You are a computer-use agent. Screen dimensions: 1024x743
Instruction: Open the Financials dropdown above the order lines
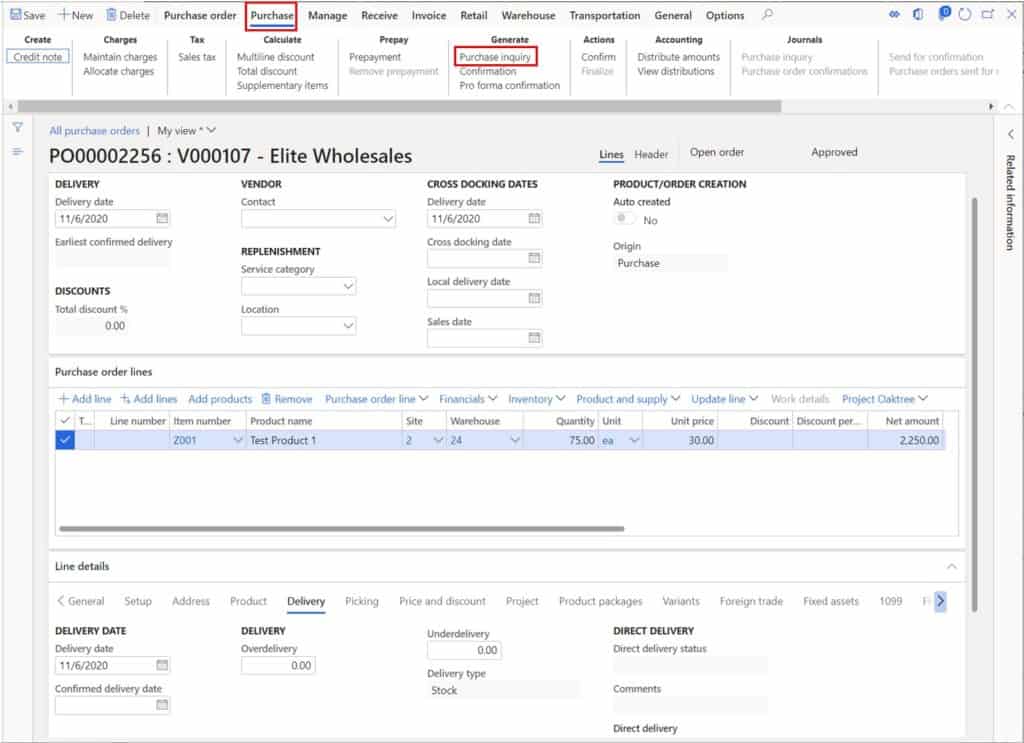(x=466, y=398)
